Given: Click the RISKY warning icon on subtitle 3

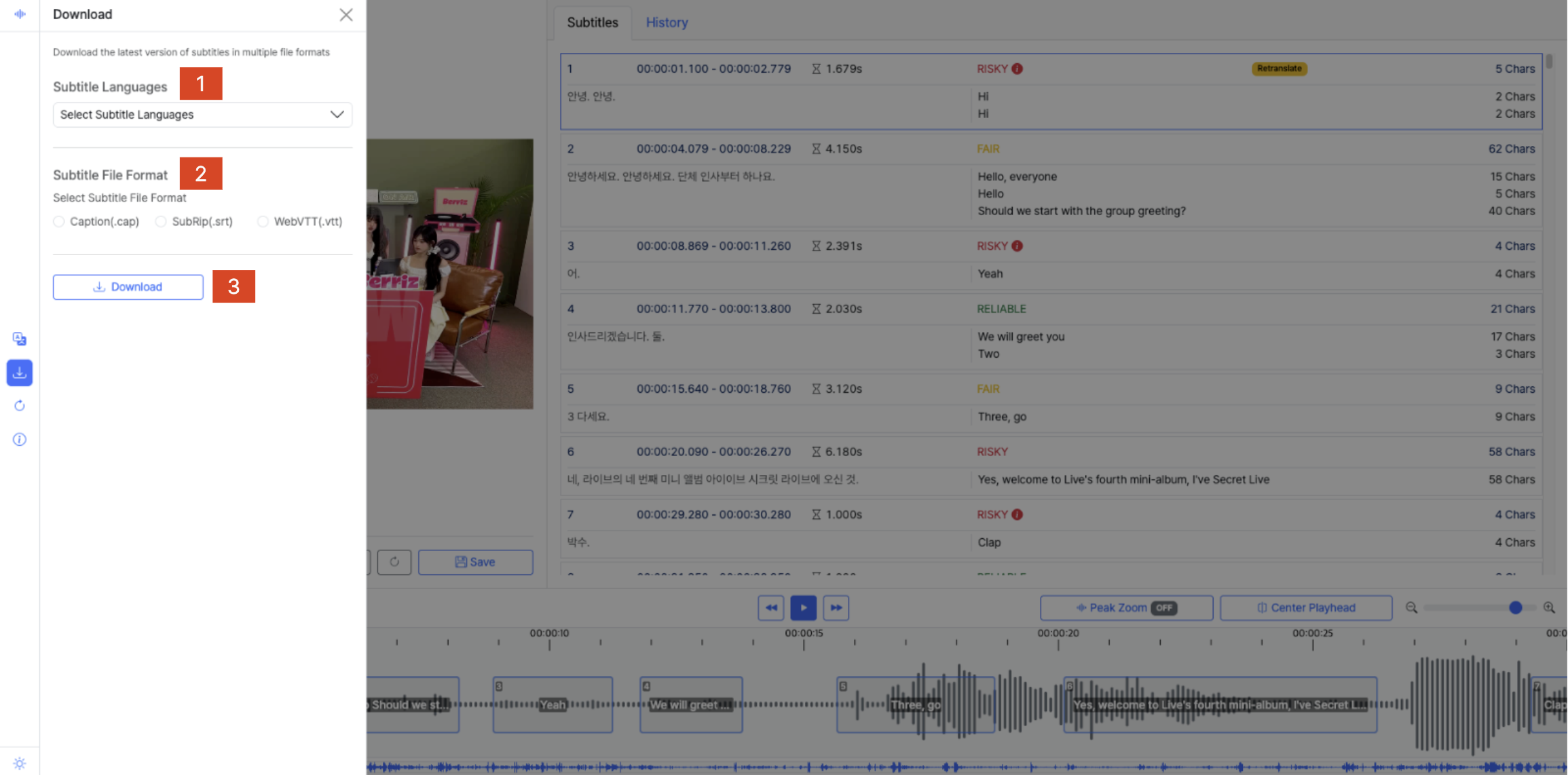Looking at the screenshot, I should (1017, 246).
